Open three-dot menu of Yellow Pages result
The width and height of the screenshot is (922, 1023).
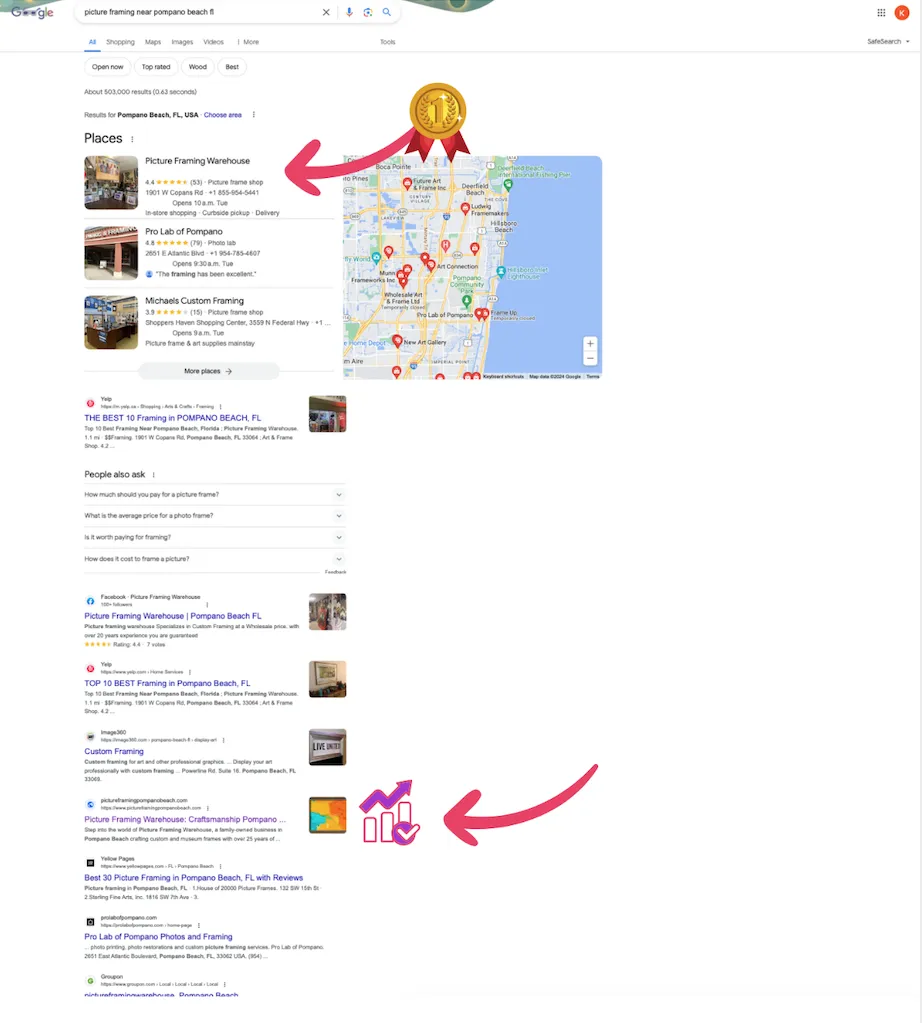221,866
